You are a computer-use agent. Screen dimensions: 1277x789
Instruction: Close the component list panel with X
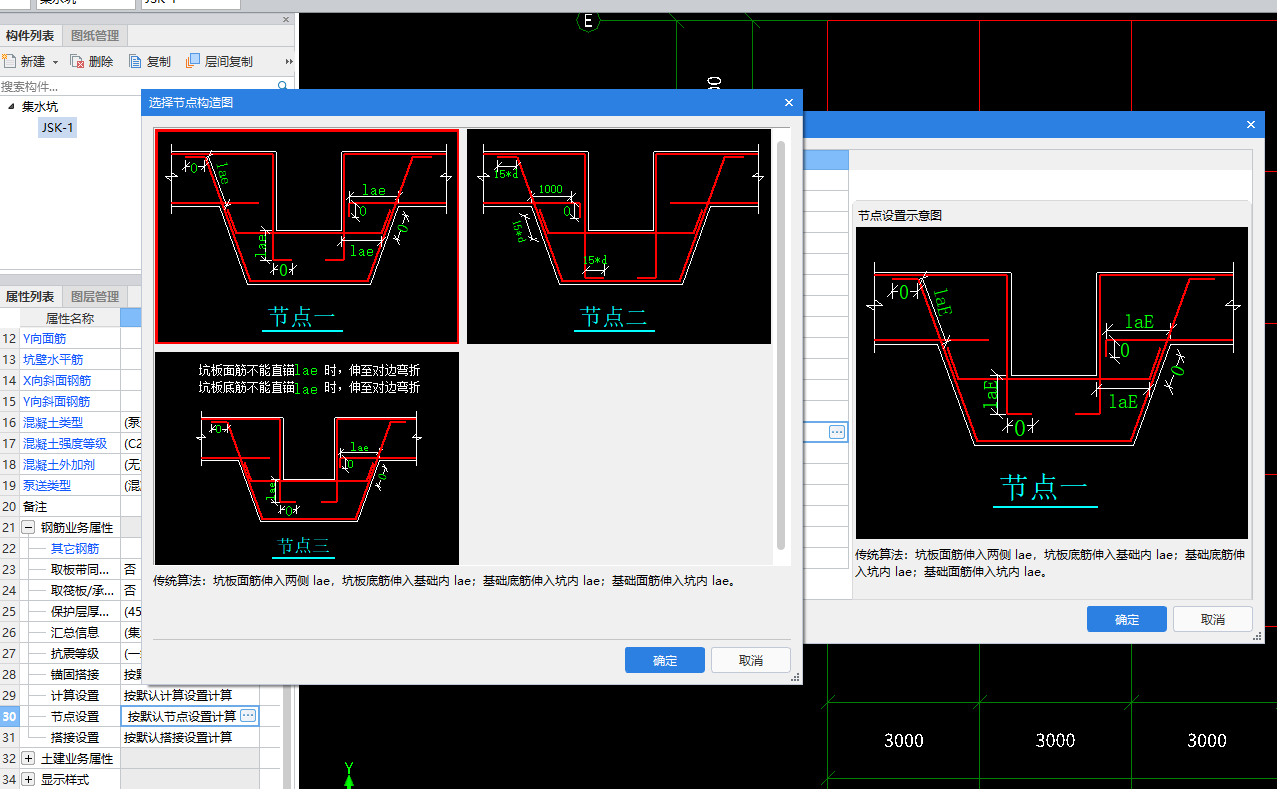tap(286, 19)
